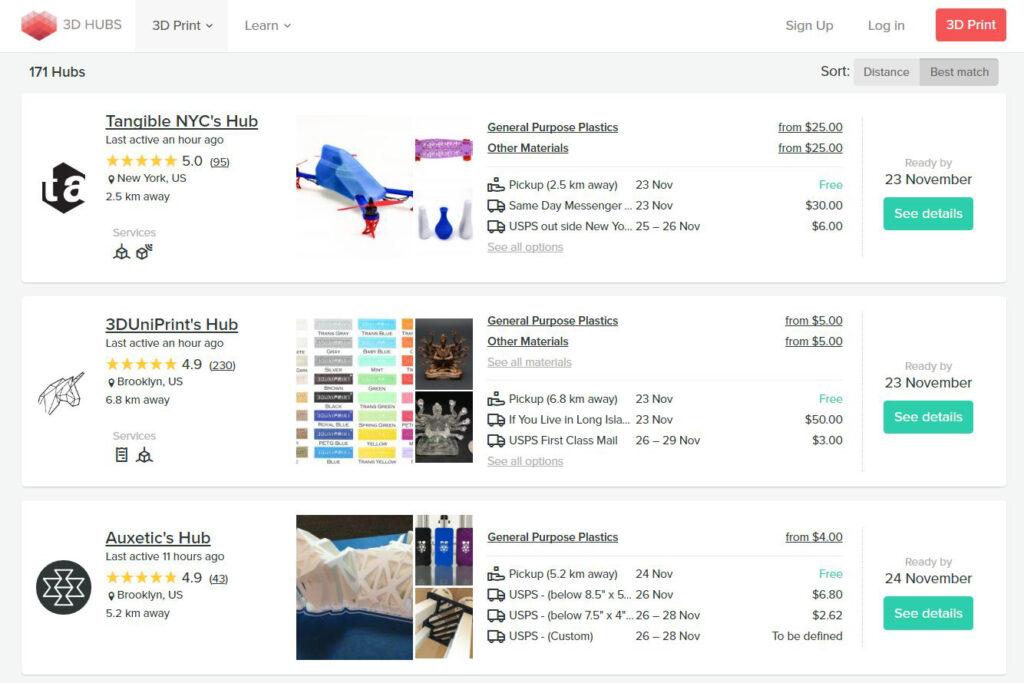Sort hubs by Distance
The image size is (1024, 683).
point(886,72)
